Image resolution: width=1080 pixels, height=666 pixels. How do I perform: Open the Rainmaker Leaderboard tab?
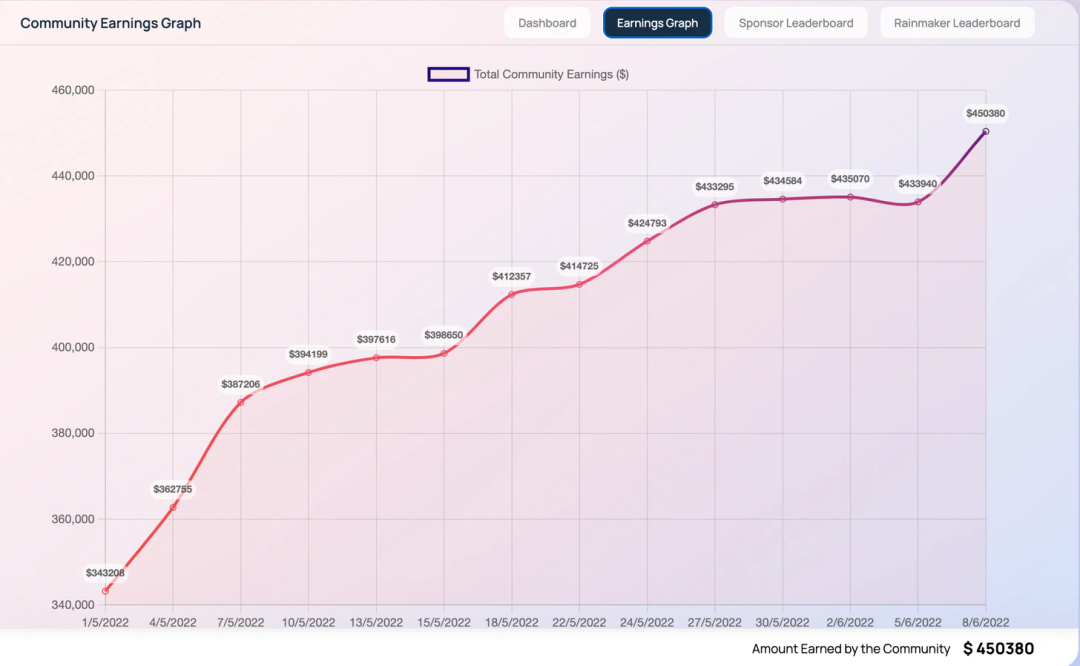click(957, 23)
